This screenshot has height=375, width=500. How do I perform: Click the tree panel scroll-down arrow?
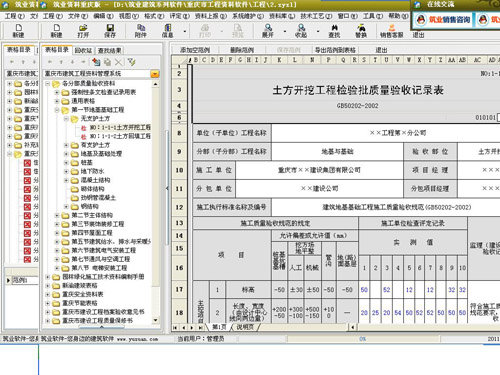[x=155, y=320]
